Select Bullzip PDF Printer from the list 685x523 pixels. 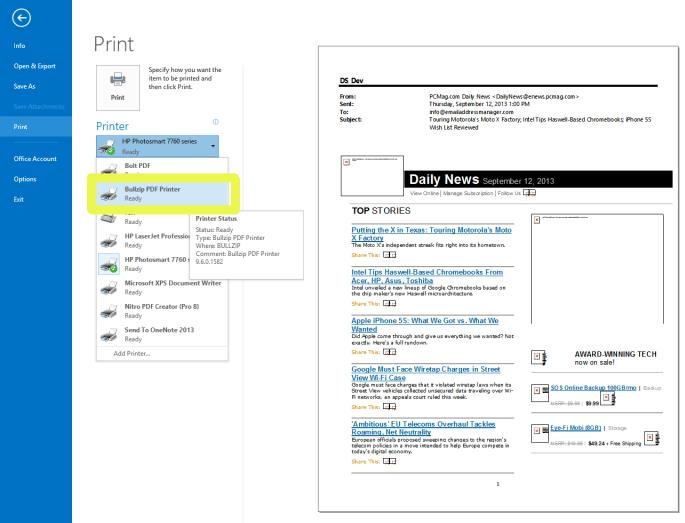162,194
